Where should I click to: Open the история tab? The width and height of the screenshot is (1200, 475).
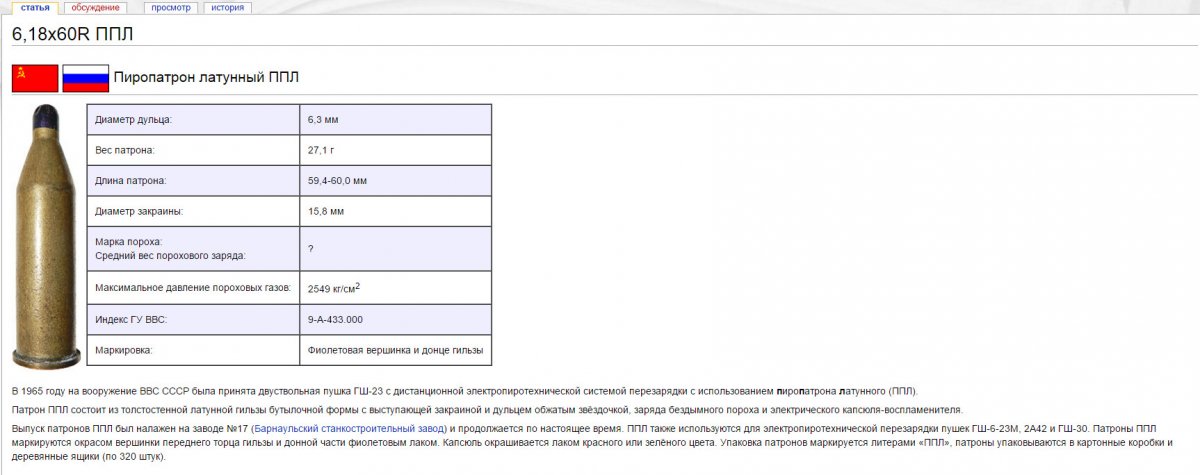[x=227, y=7]
